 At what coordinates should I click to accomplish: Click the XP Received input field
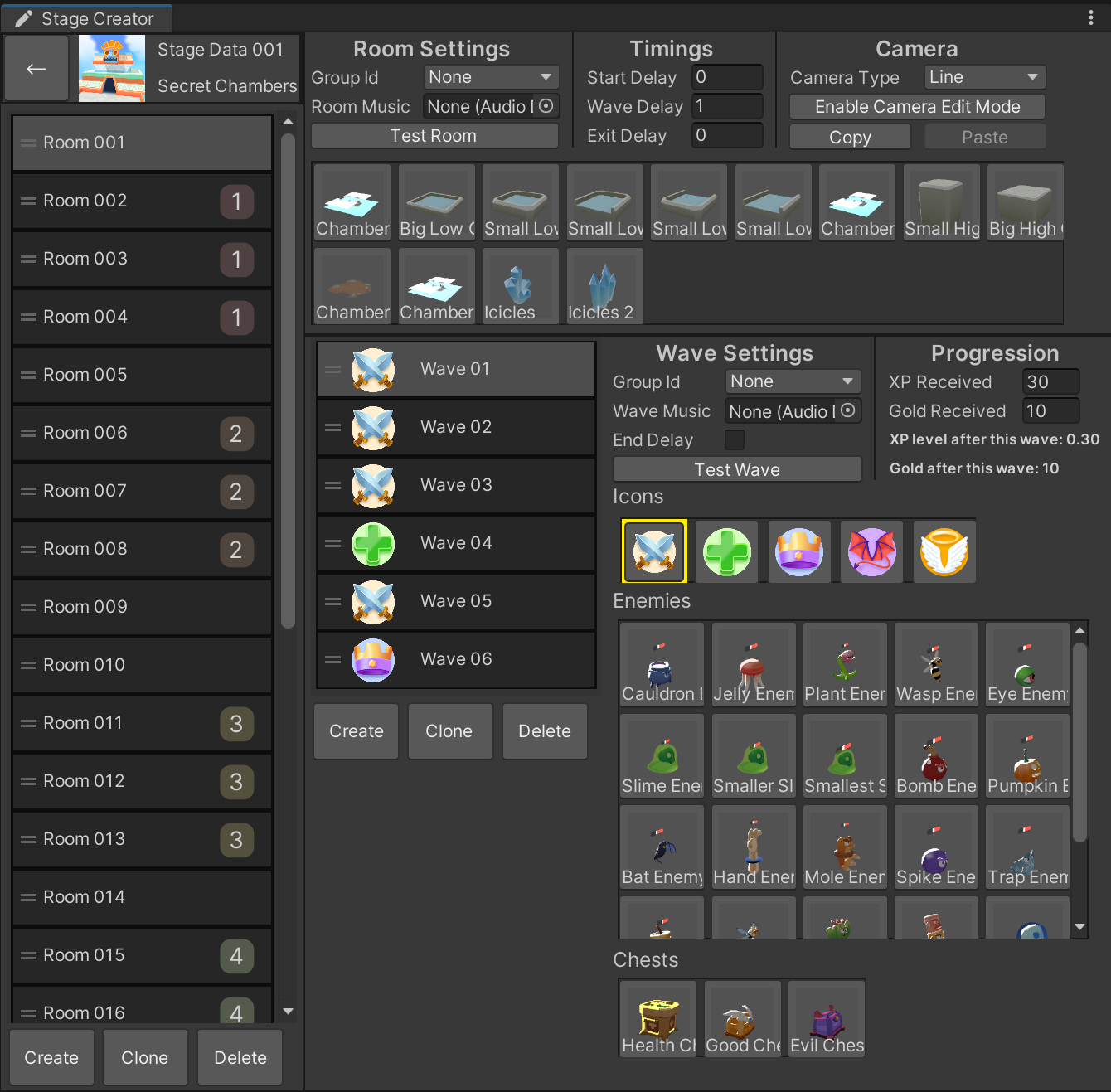point(1050,381)
